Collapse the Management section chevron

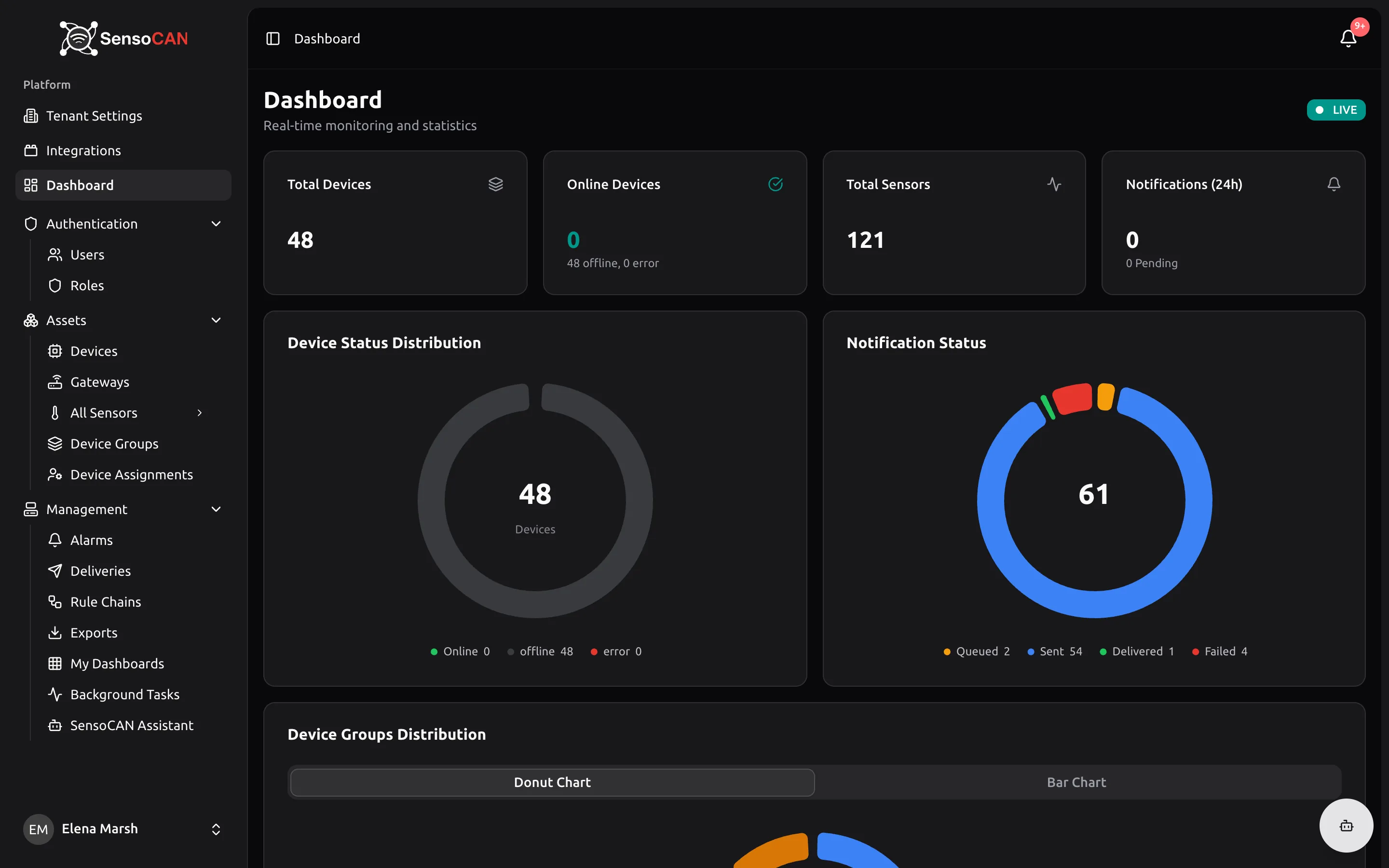click(216, 509)
